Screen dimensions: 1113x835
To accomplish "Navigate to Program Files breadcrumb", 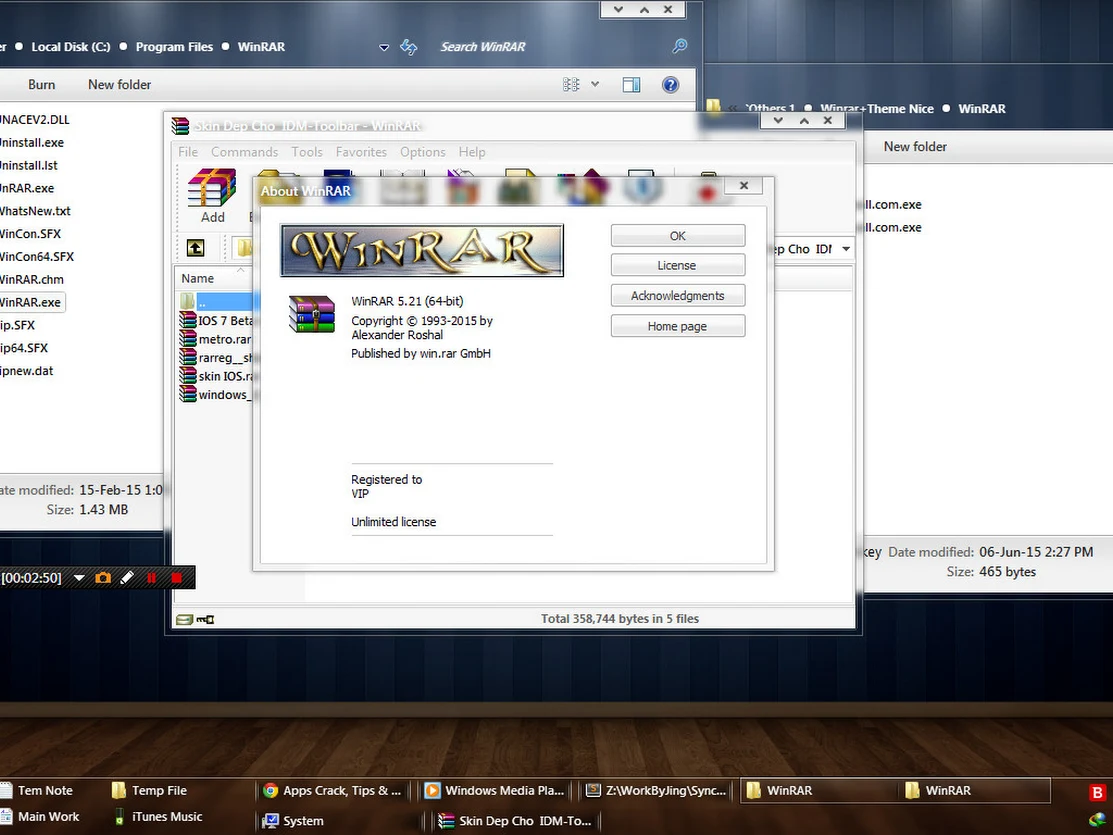I will tap(174, 47).
